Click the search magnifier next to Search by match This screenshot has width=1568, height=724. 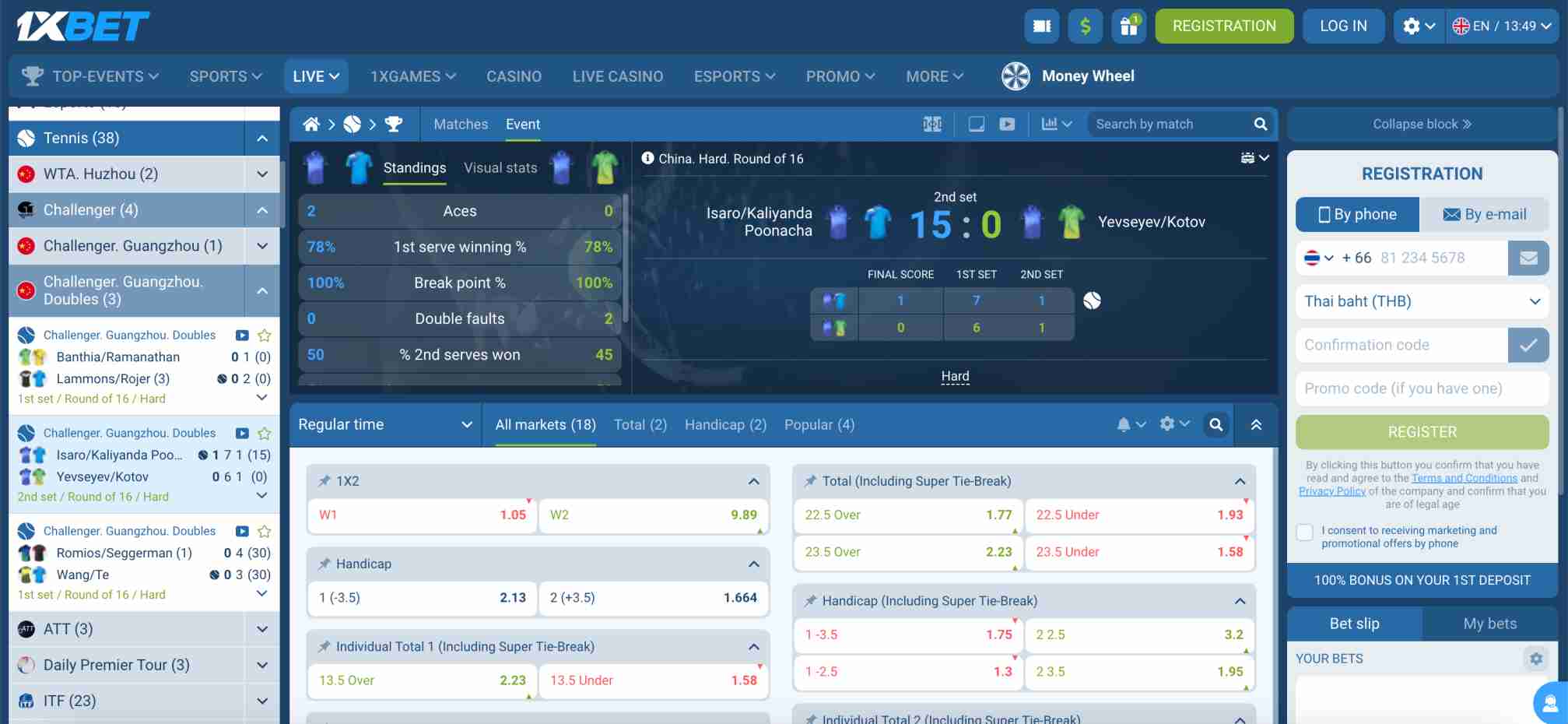tap(1261, 125)
